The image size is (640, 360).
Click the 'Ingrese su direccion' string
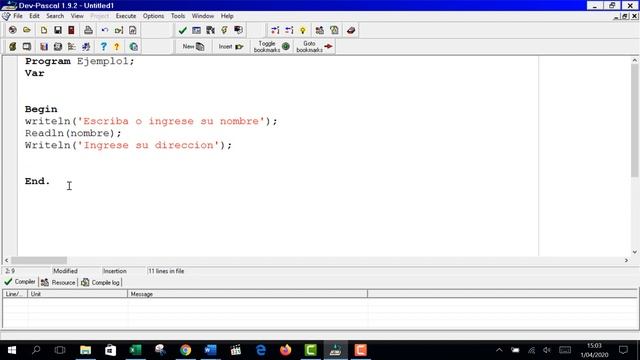pos(149,145)
